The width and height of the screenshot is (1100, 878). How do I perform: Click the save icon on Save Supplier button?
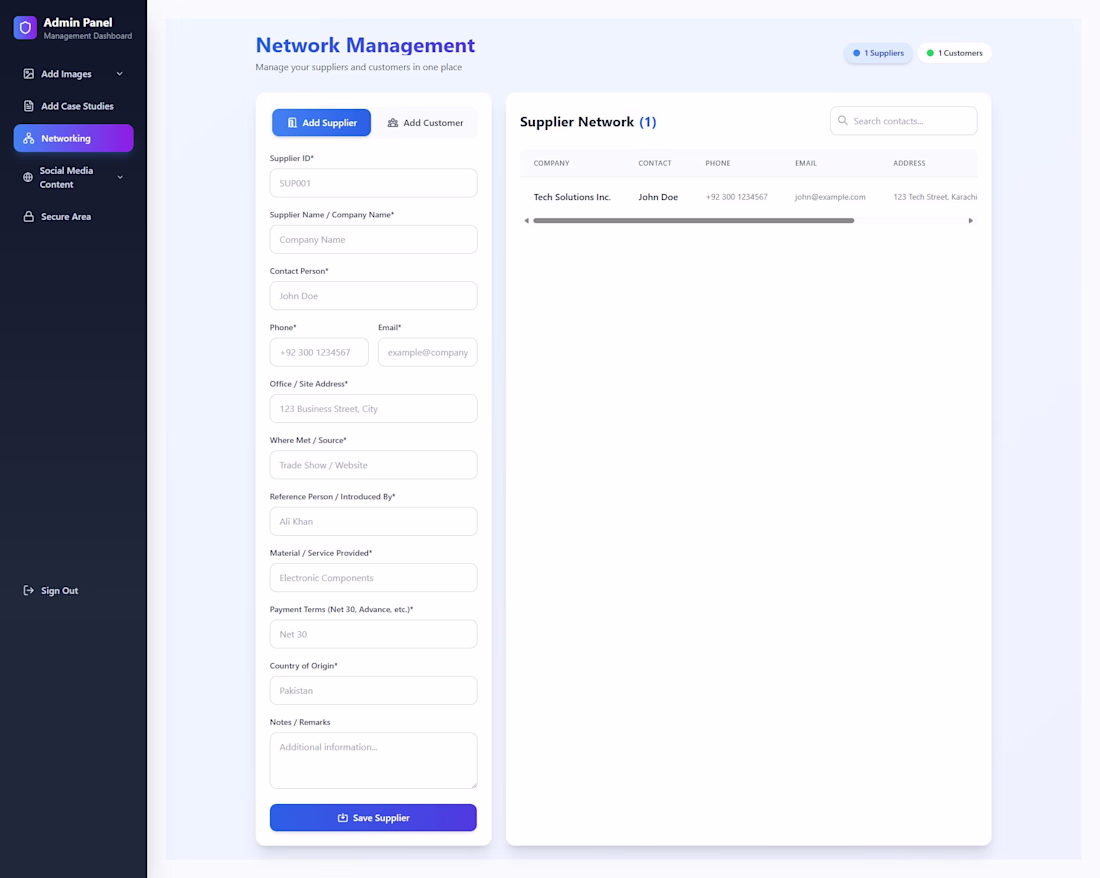coord(343,818)
